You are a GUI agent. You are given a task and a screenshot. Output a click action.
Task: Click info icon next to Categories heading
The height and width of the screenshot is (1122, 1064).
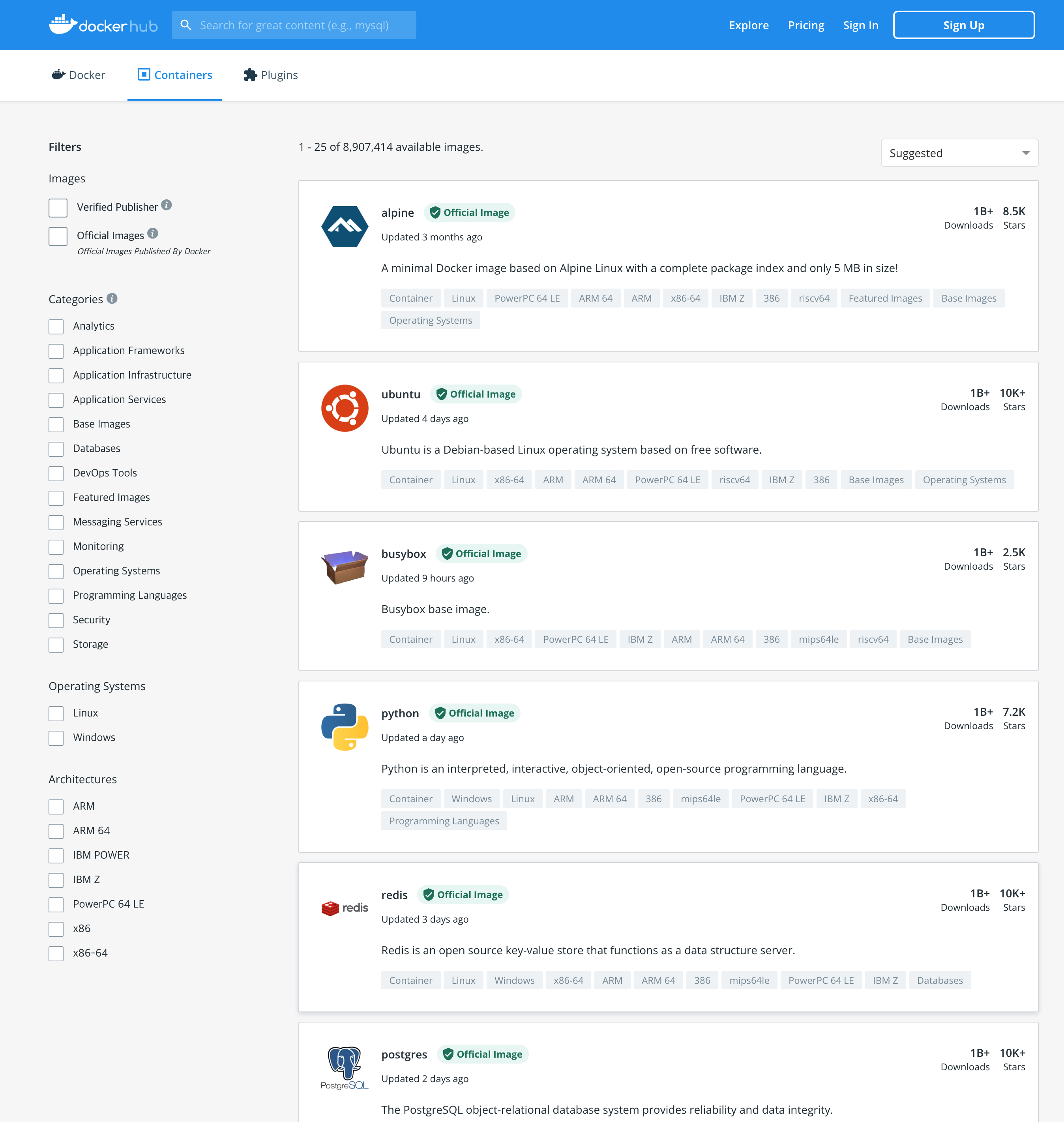tap(112, 298)
